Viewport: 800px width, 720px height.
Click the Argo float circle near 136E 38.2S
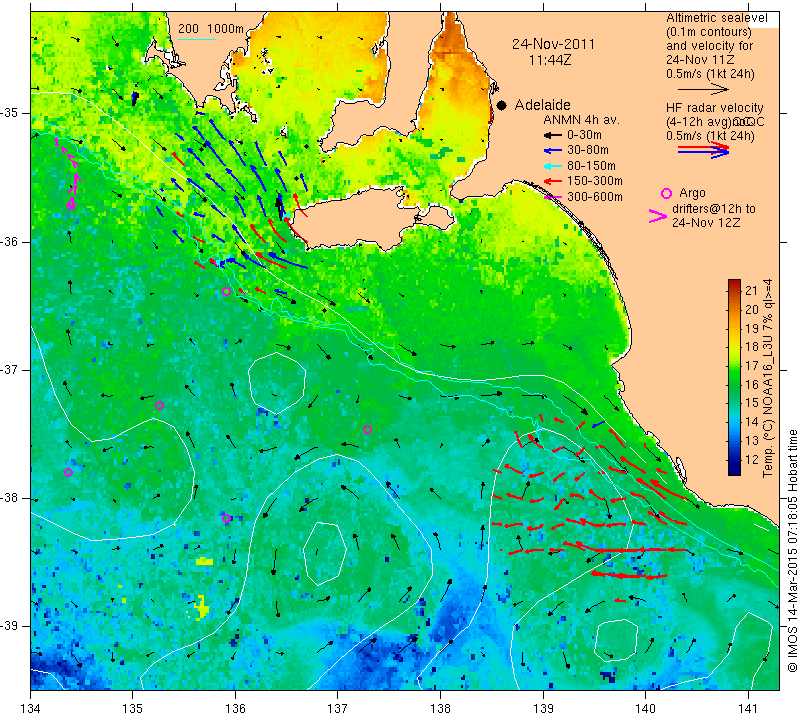[227, 518]
